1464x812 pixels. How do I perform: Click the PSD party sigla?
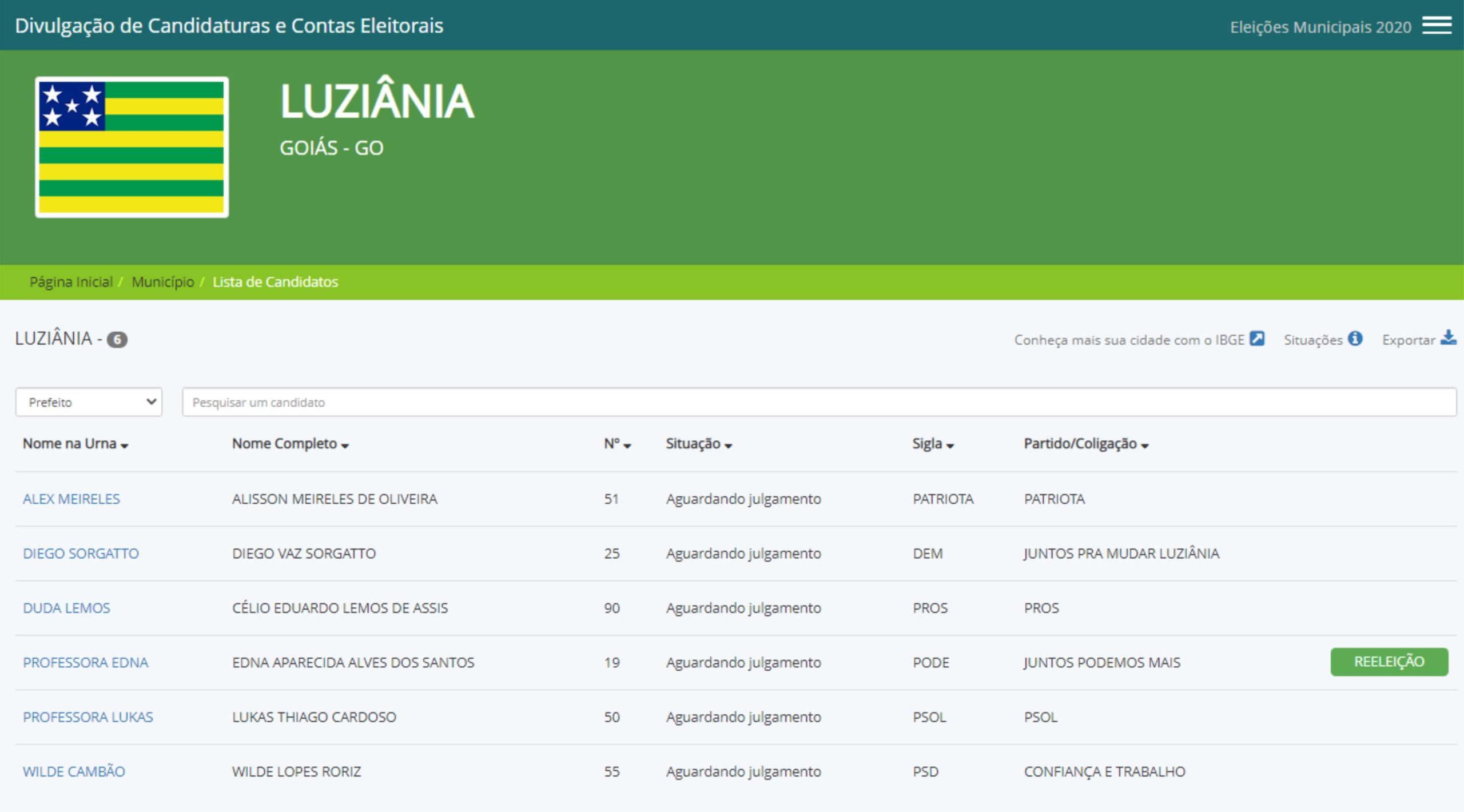click(925, 771)
